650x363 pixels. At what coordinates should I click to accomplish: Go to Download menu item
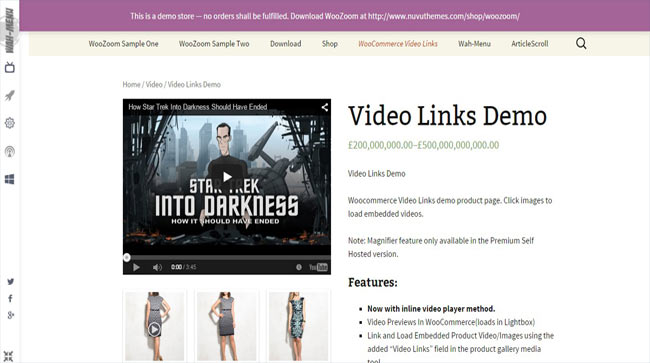coord(286,44)
